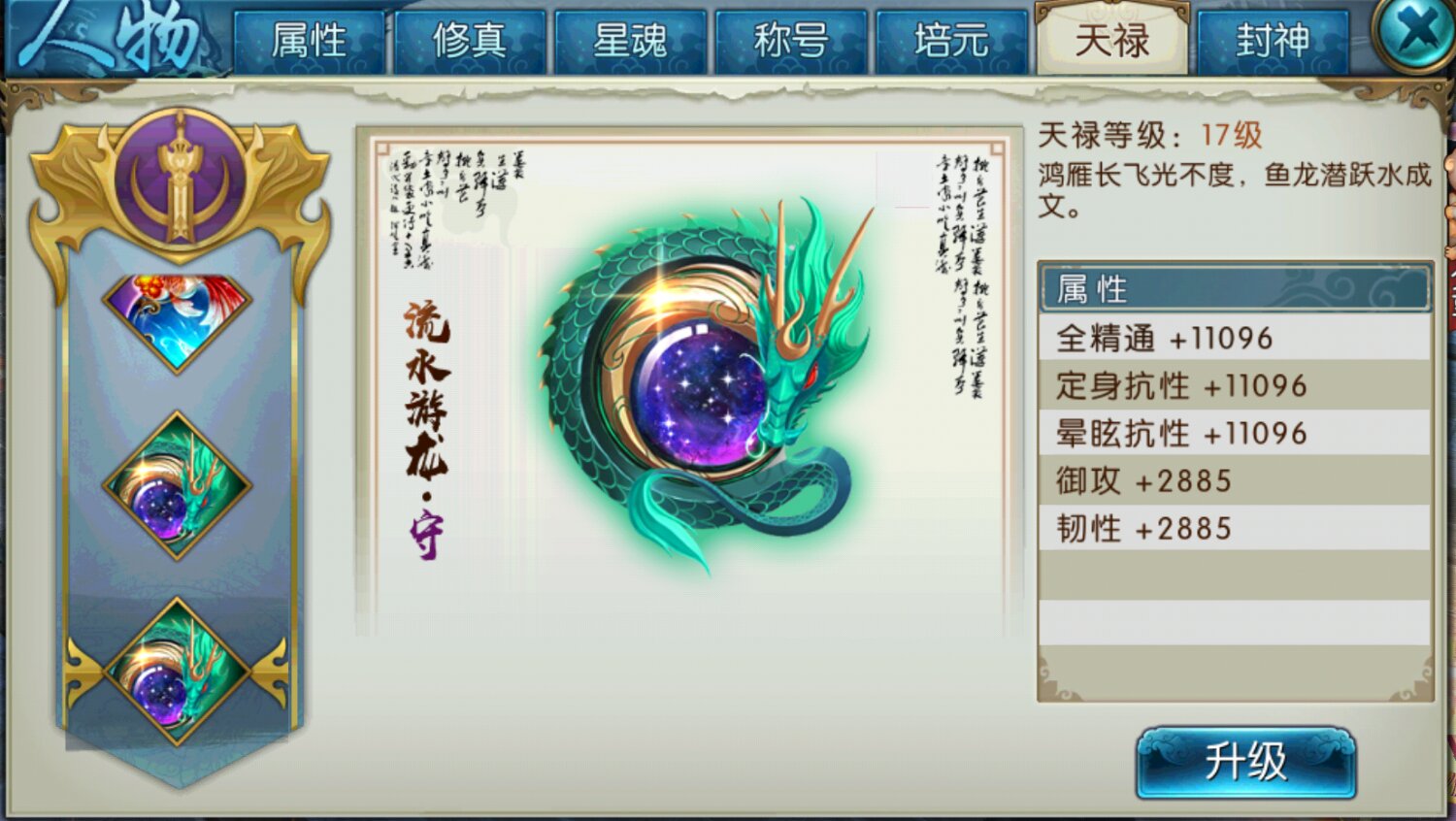Select the bottom gold-framed dragon icon
Screen dimensions: 1456x821
pyautogui.click(x=178, y=672)
